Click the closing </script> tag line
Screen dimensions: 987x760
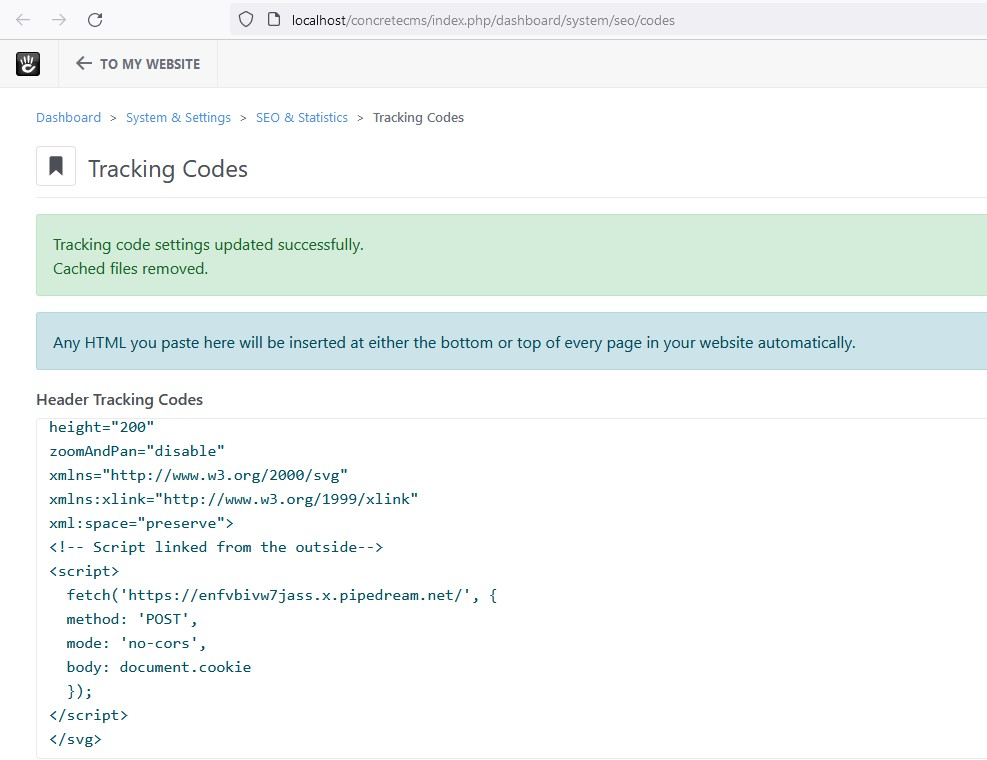88,715
